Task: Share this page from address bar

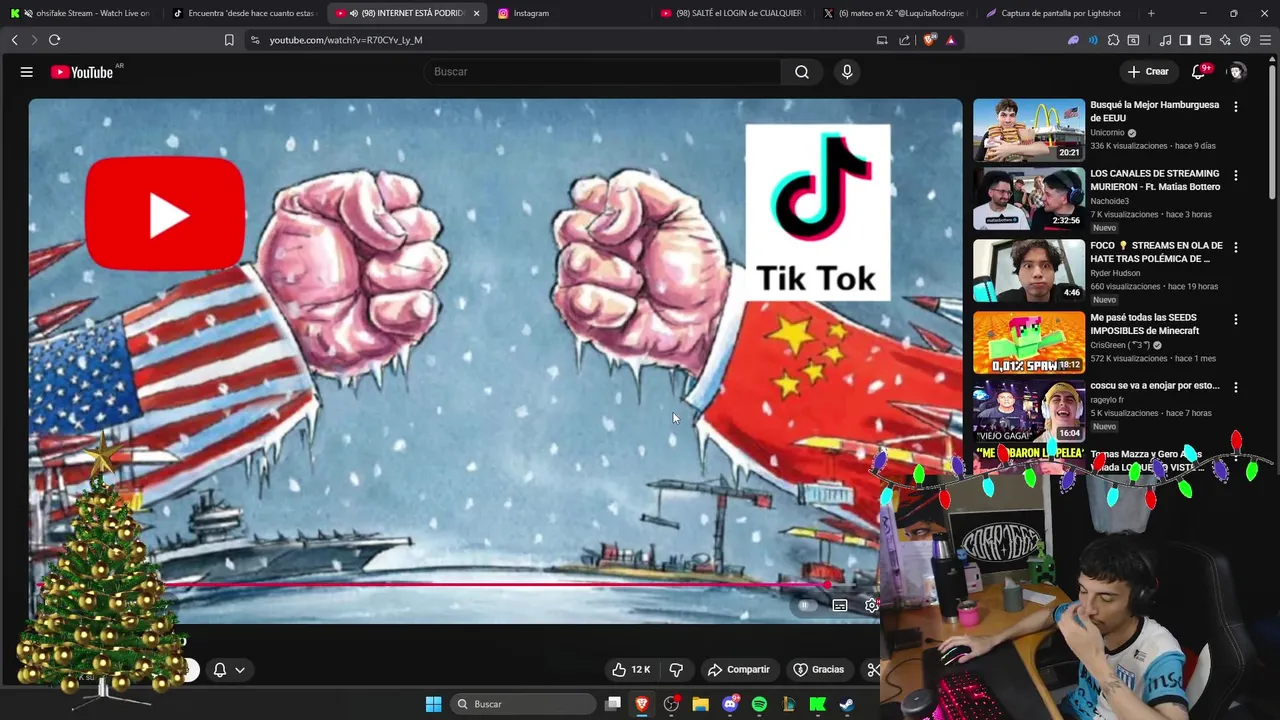Action: [x=904, y=40]
